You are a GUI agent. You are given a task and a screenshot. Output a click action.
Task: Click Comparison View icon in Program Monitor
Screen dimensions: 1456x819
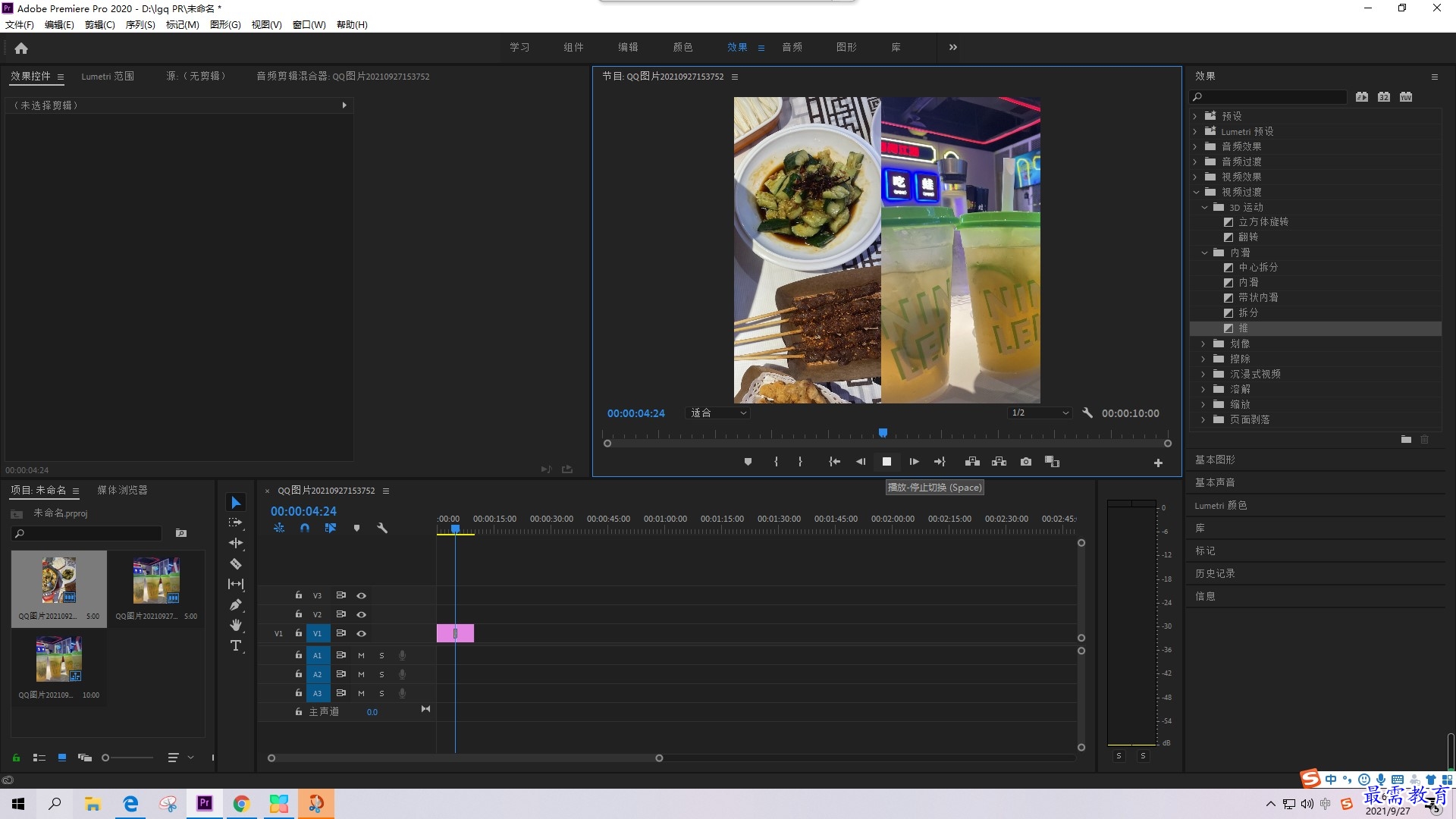1052,462
